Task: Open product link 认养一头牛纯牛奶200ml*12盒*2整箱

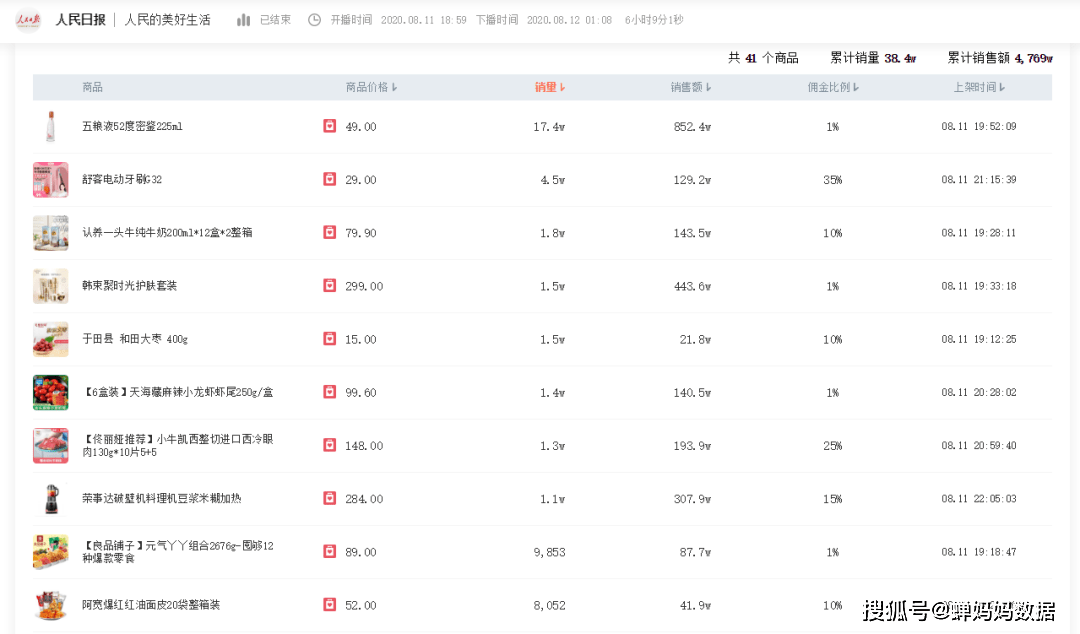Action: pos(167,232)
